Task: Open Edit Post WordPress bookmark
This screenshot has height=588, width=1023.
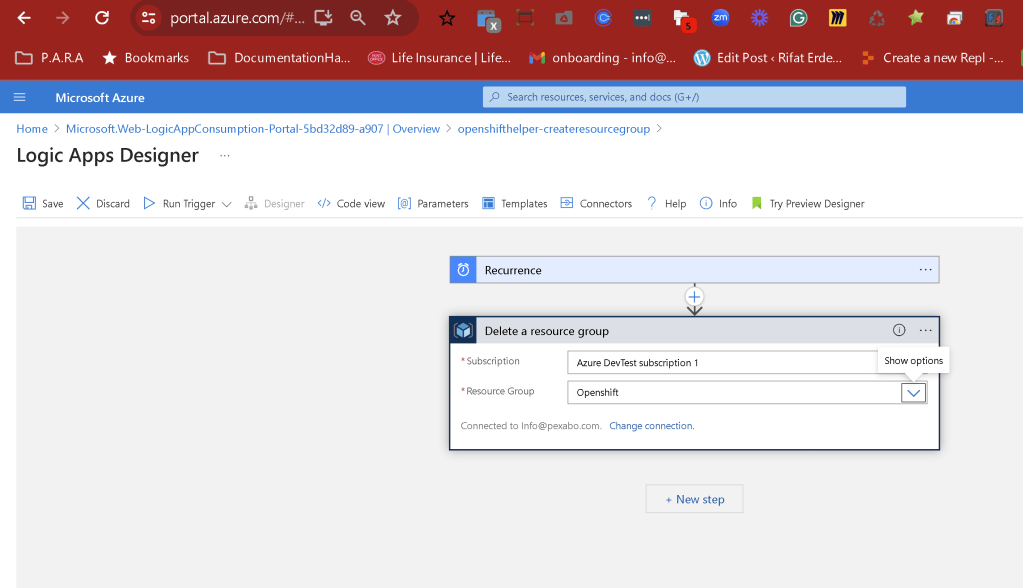Action: pyautogui.click(x=768, y=58)
